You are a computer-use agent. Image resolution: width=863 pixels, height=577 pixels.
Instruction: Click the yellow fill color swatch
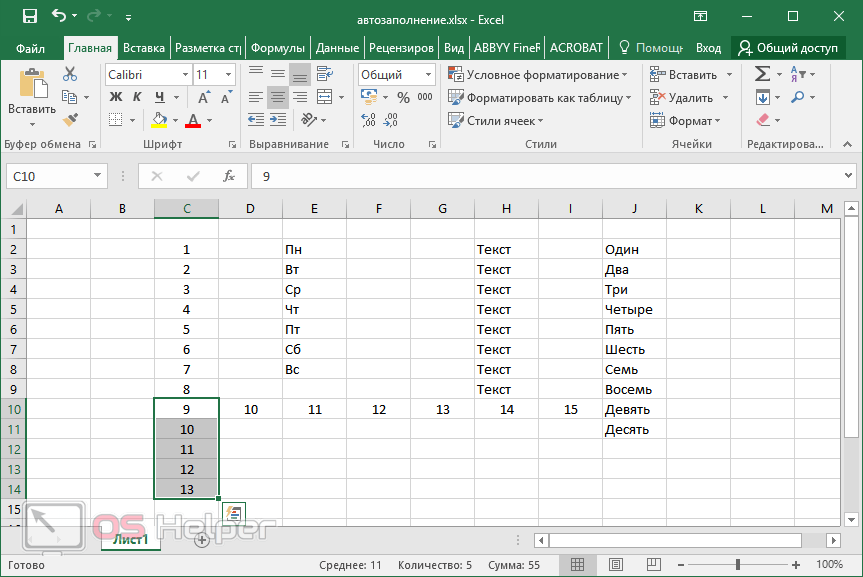pyautogui.click(x=159, y=120)
